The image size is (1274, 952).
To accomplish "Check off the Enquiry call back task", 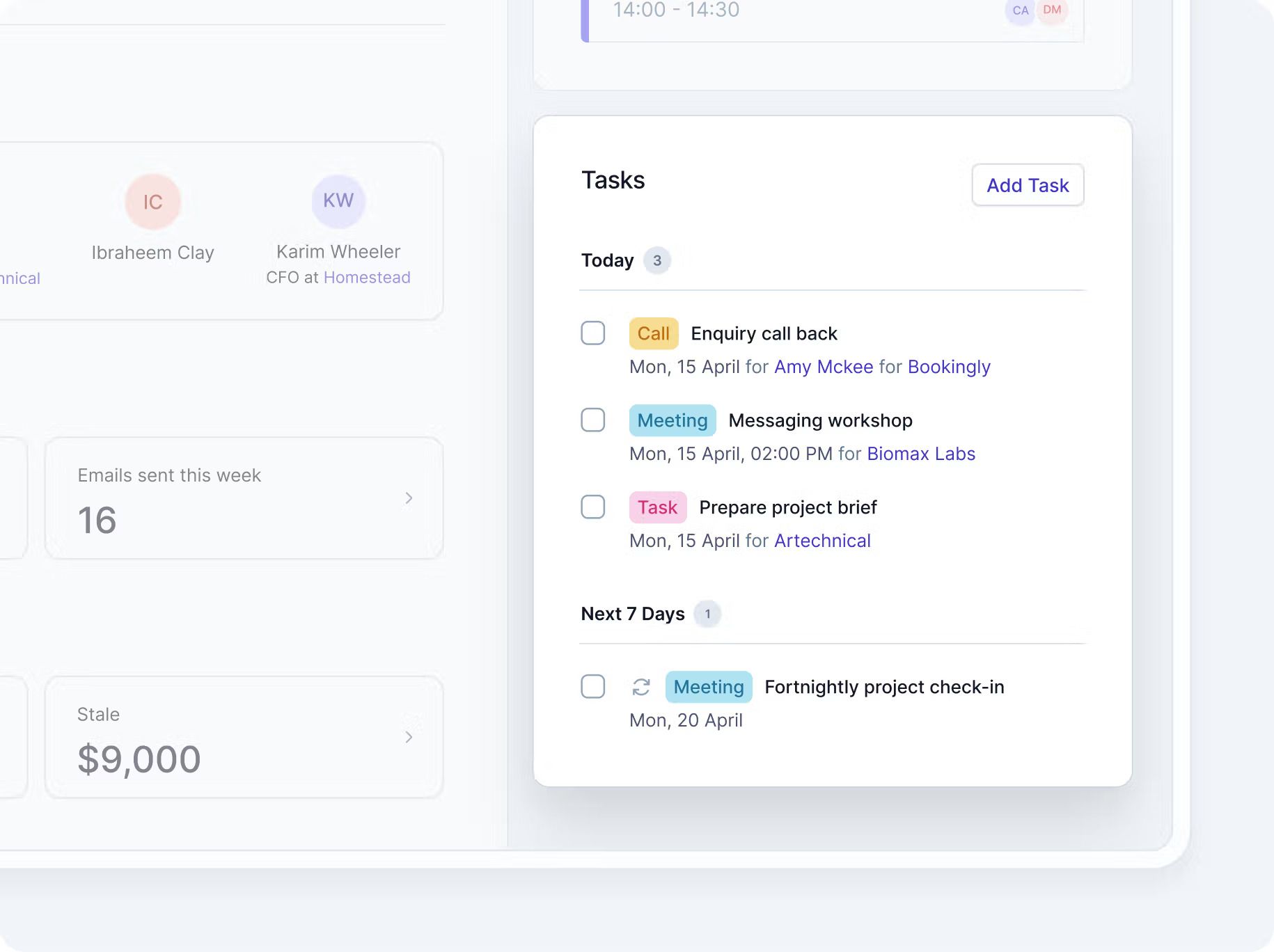I will point(593,333).
